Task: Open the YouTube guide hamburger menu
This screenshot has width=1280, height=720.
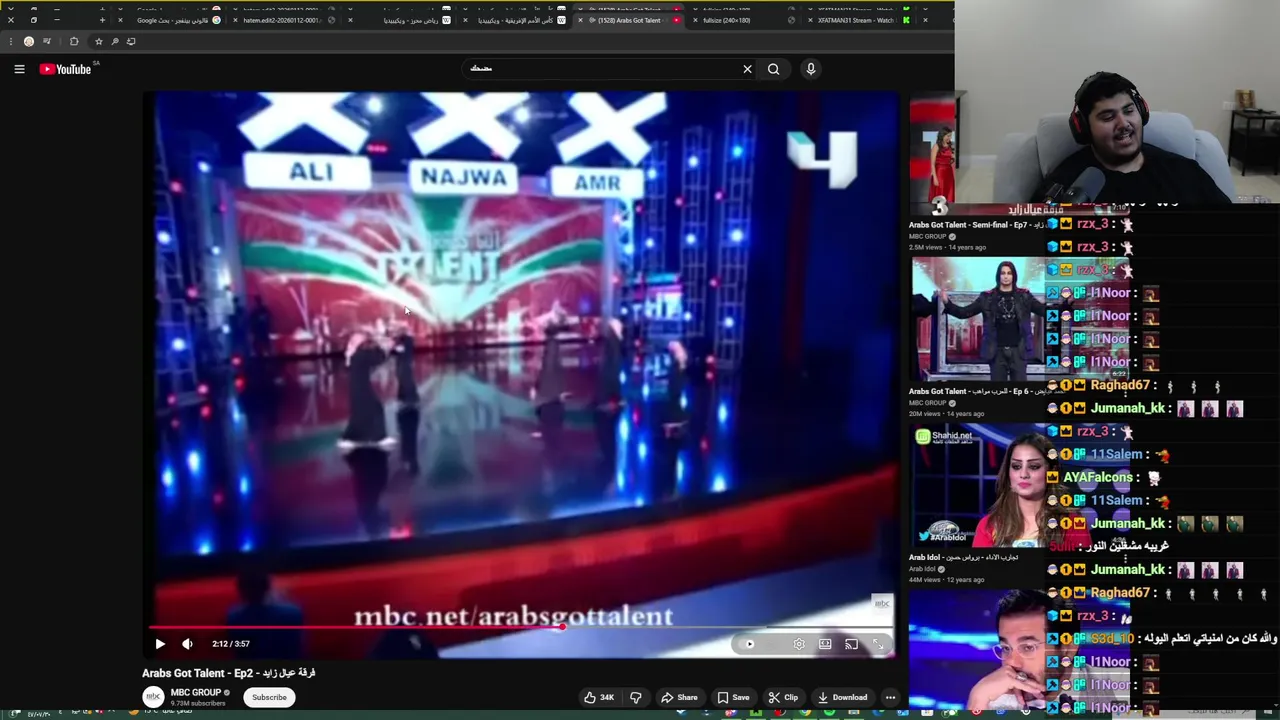Action: [x=19, y=69]
